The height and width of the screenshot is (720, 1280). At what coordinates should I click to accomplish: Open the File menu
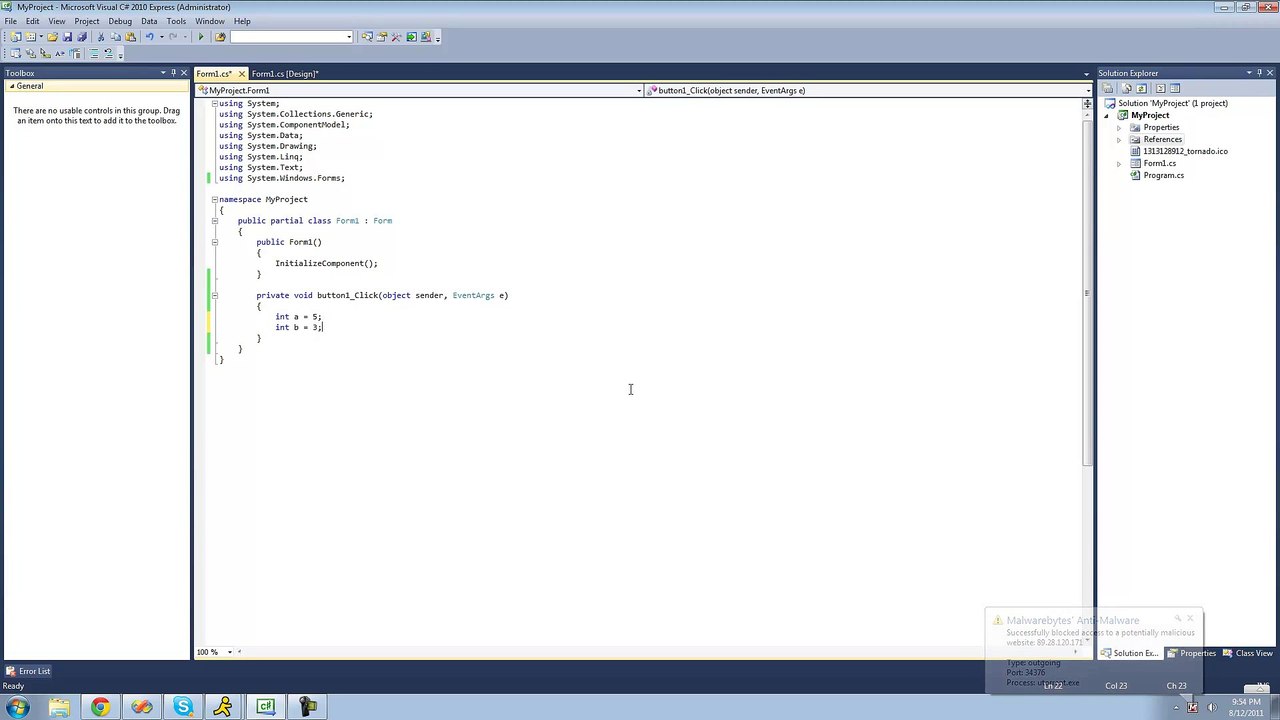coord(10,21)
